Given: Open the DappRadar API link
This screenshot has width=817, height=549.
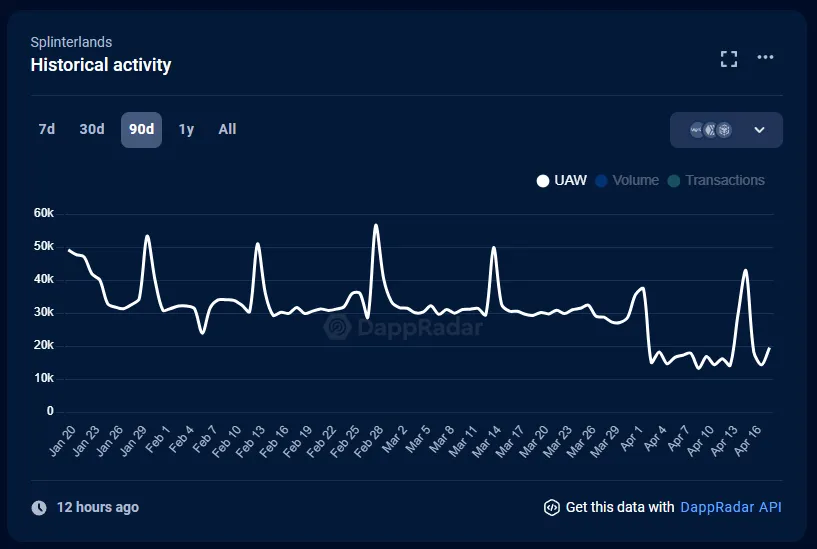Looking at the screenshot, I should coord(730,507).
